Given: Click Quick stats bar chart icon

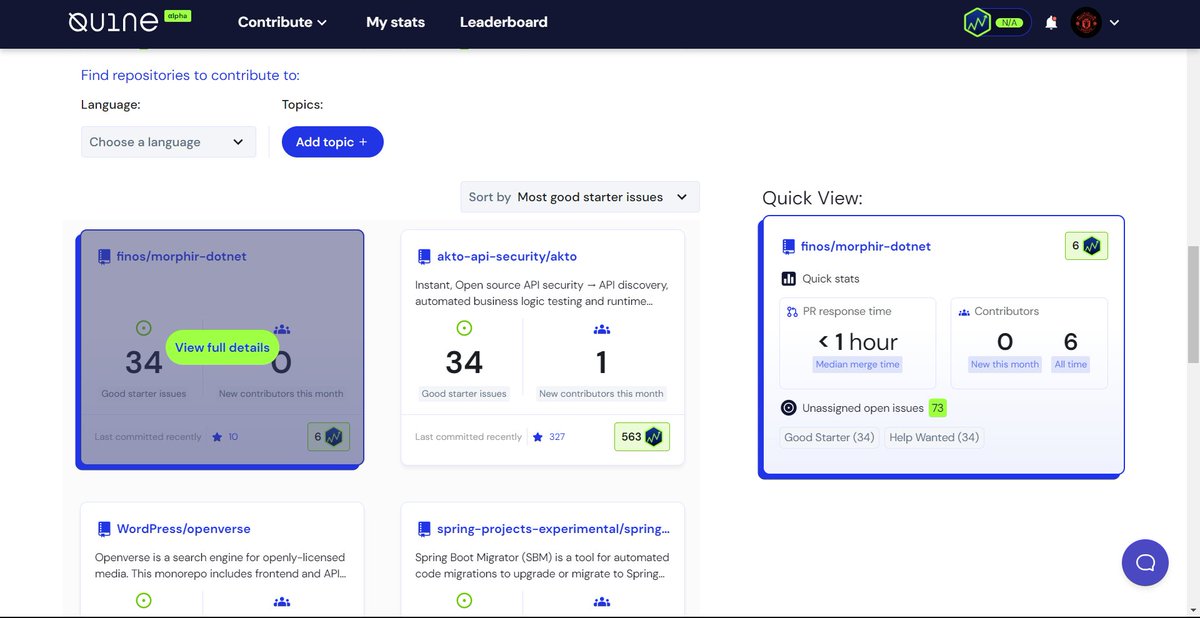Looking at the screenshot, I should tap(788, 279).
